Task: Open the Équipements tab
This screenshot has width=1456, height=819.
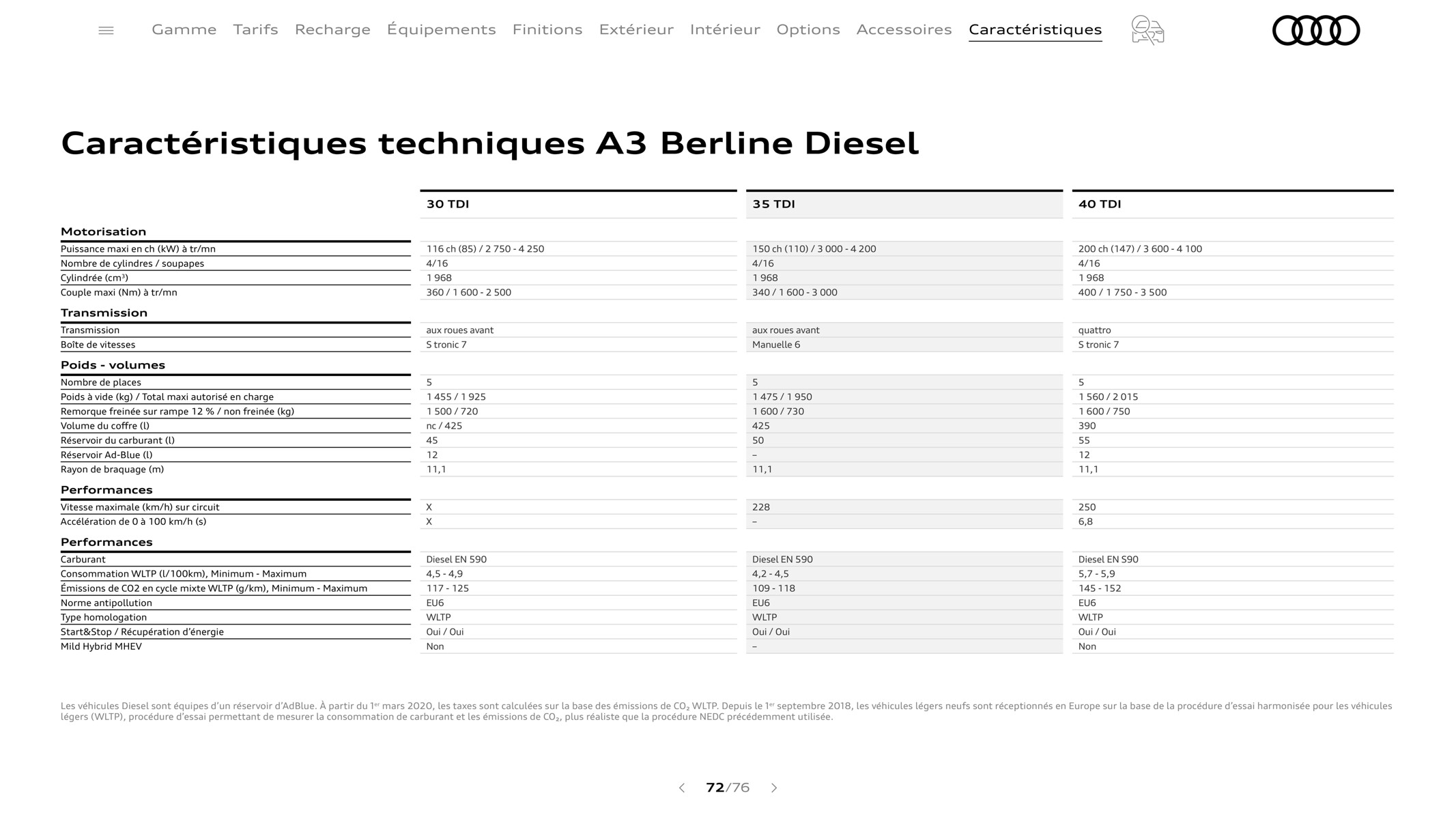Action: pyautogui.click(x=441, y=29)
